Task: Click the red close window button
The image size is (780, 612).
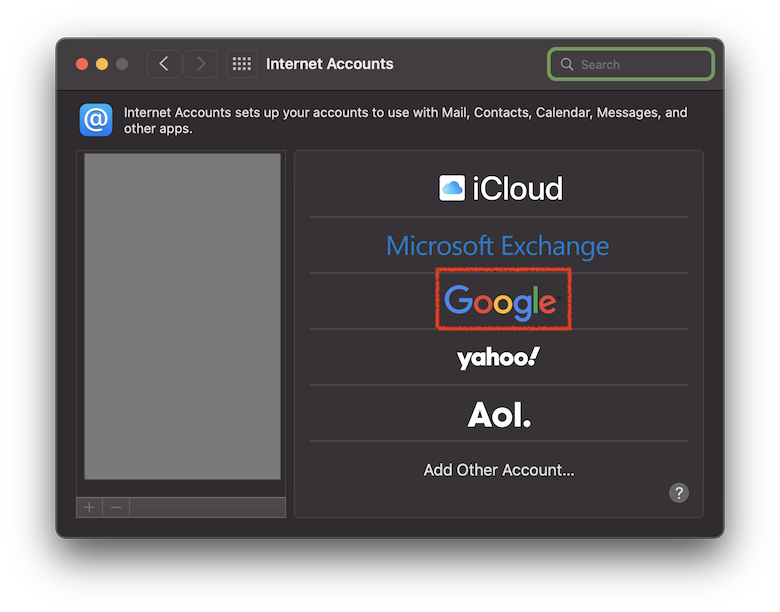Action: [x=82, y=64]
